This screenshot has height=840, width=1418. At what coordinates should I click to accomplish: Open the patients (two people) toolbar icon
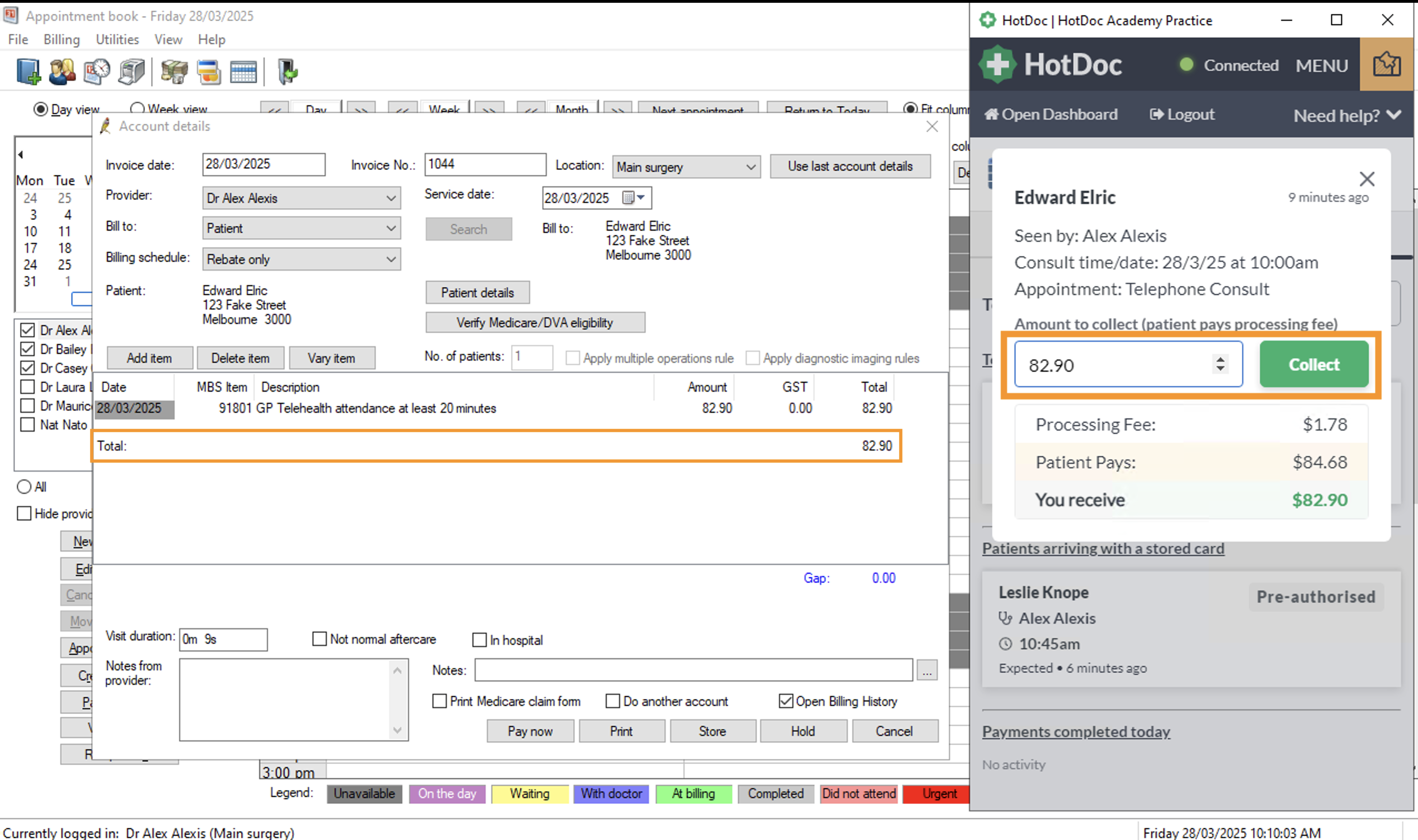62,72
